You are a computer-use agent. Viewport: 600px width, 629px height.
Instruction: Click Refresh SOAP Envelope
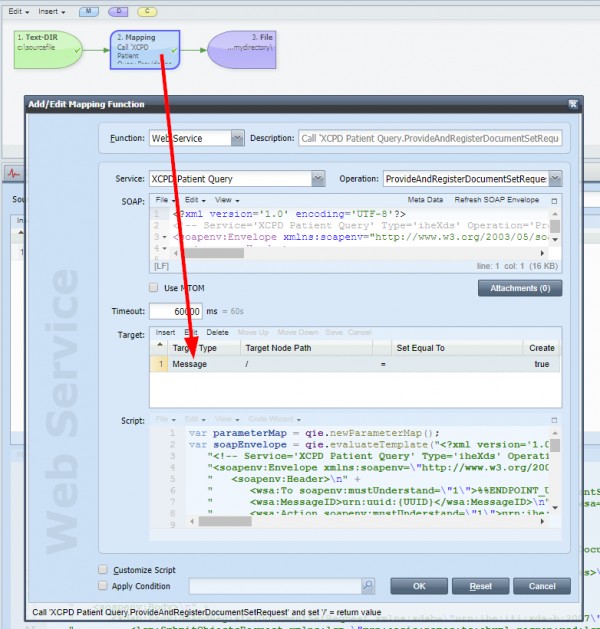point(497,200)
